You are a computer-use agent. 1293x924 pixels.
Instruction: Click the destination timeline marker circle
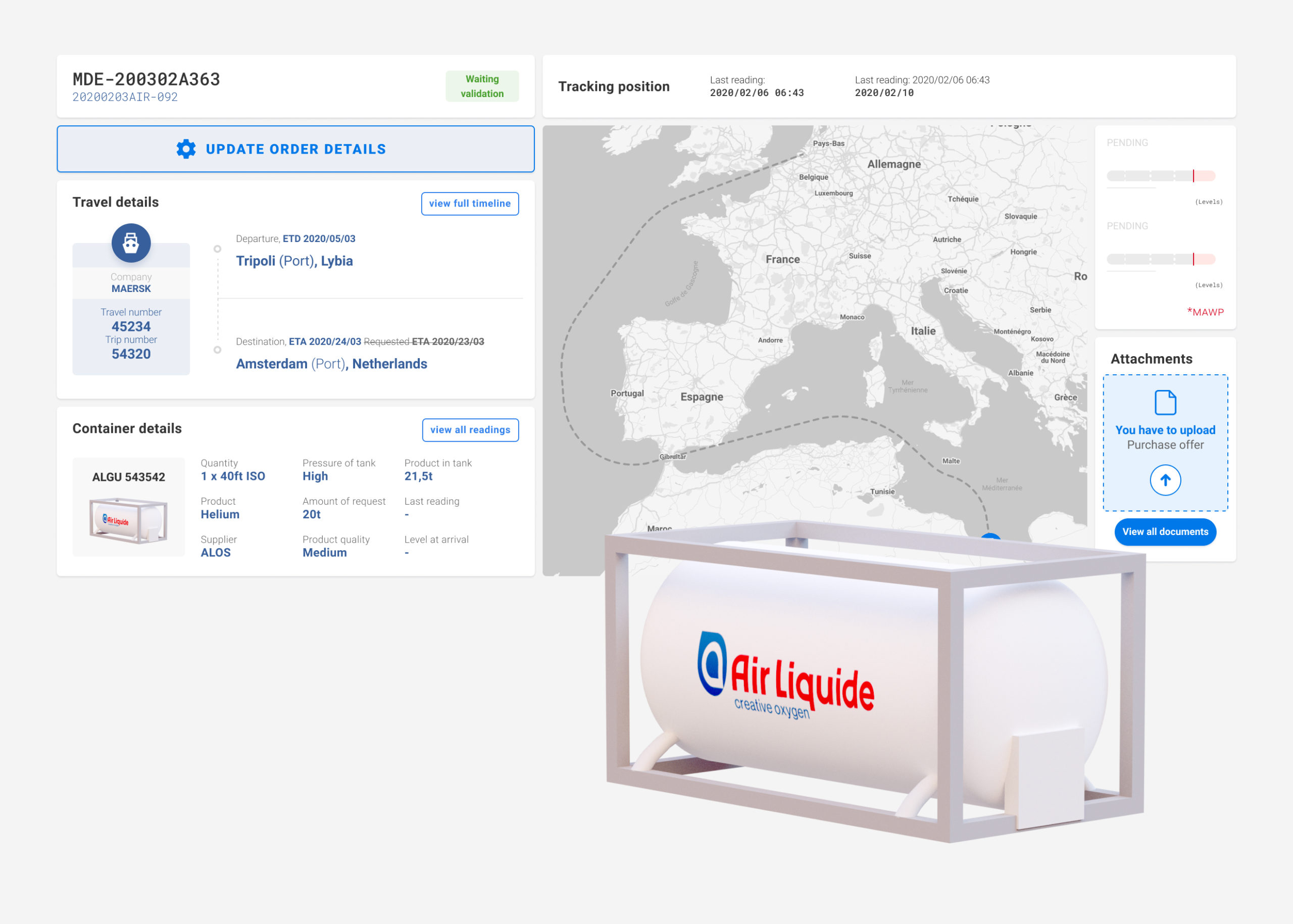point(217,350)
